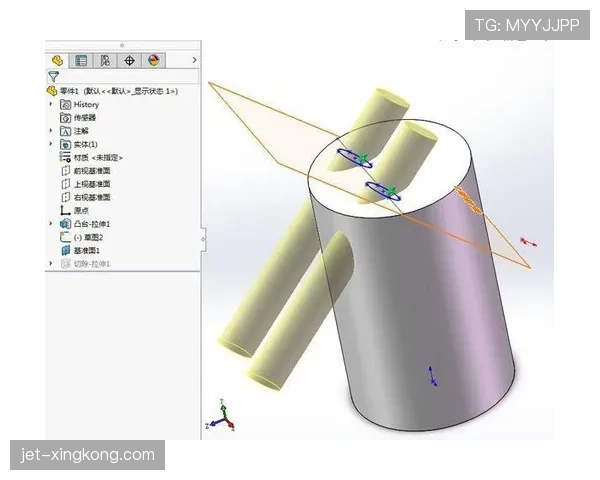Select the 传感器 sensors folder icon
This screenshot has width=600, height=480.
coord(65,118)
